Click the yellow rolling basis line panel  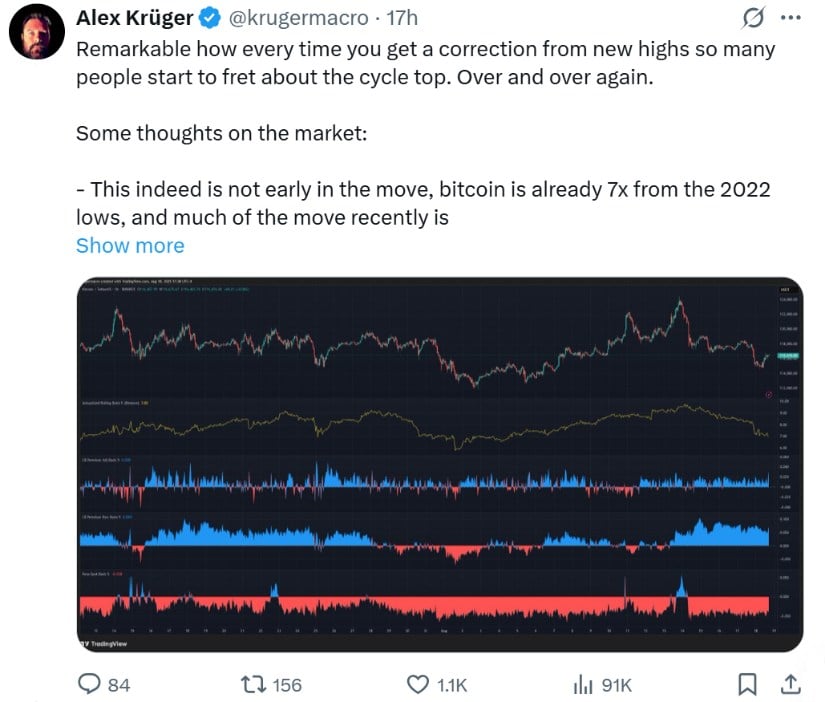[x=426, y=426]
